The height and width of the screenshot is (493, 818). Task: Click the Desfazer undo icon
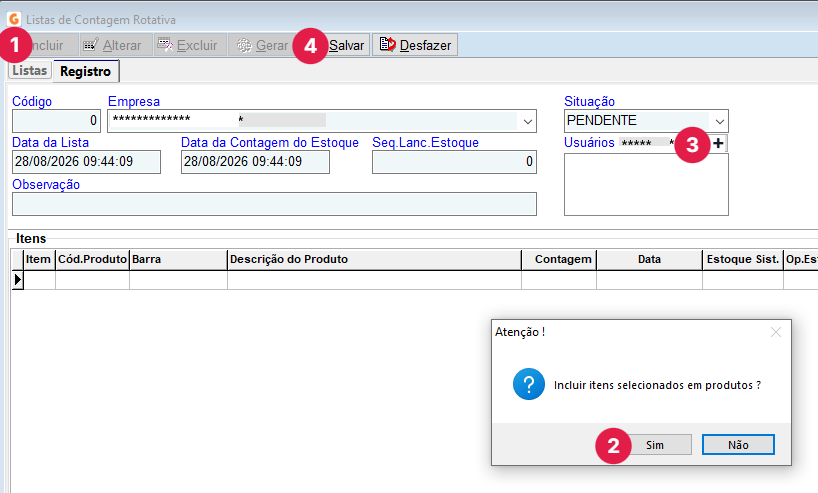(x=388, y=45)
